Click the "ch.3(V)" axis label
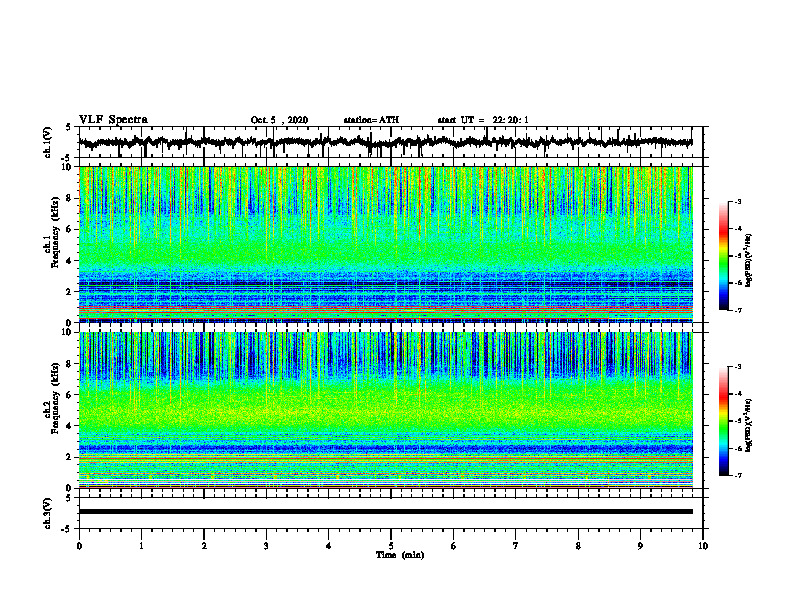The height and width of the screenshot is (612, 792). coord(48,513)
